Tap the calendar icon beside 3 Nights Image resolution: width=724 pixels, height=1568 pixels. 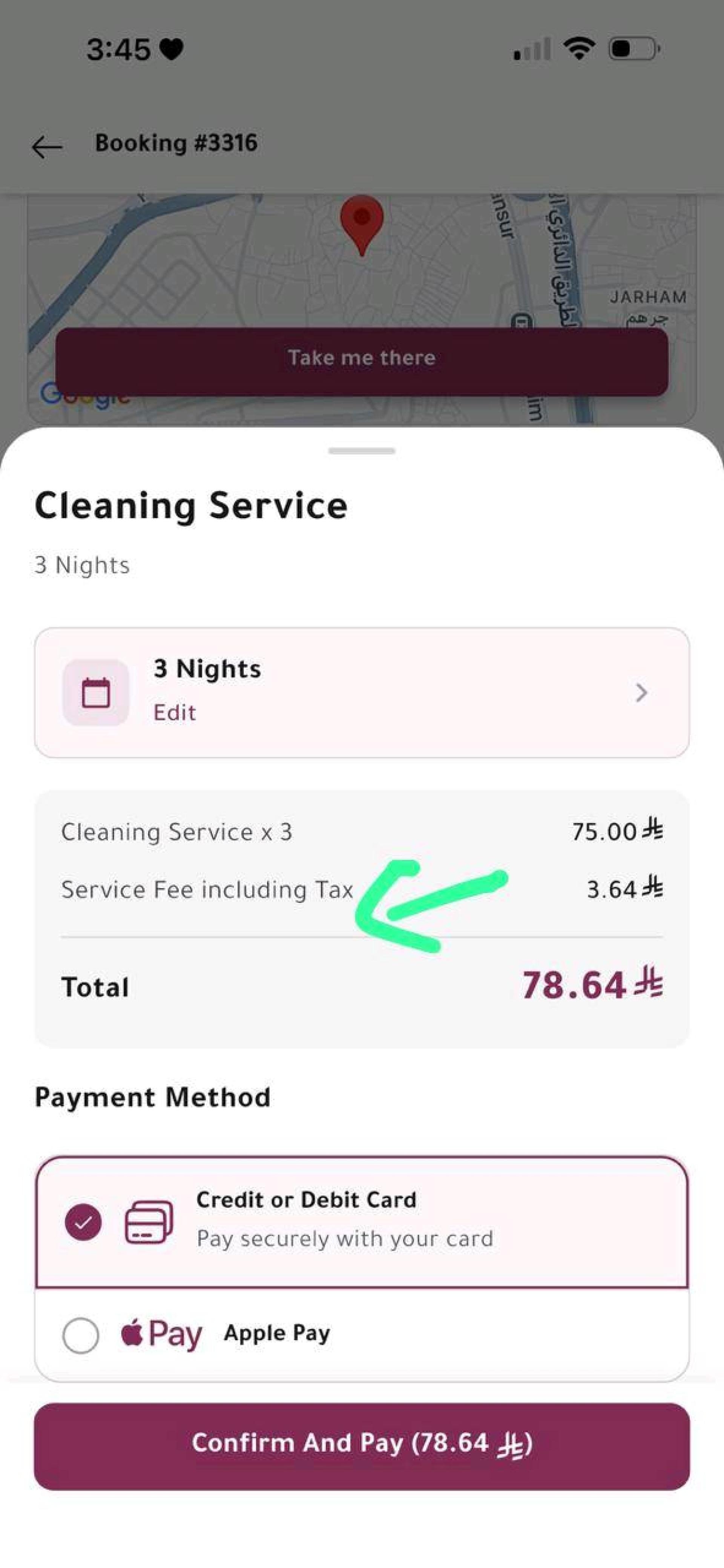[x=96, y=693]
